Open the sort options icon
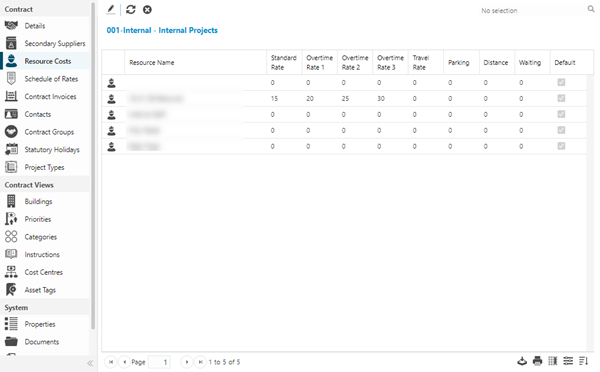Viewport: 600px width, 372px height. coord(583,361)
